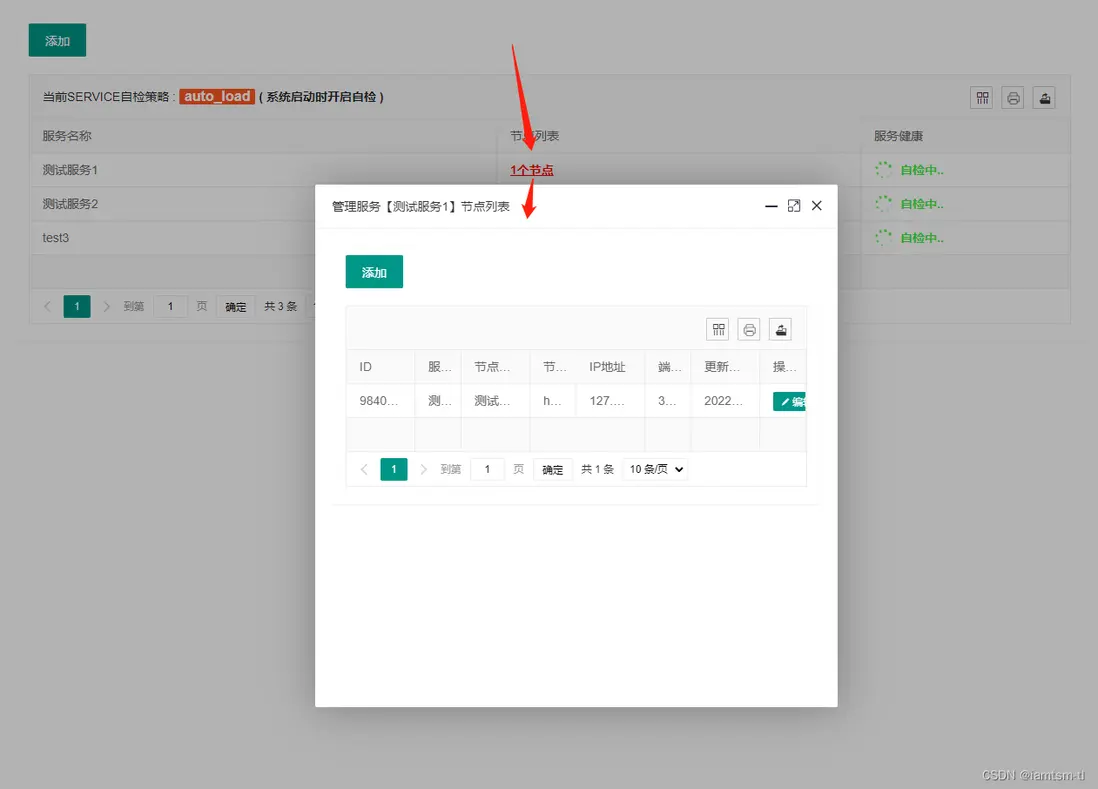This screenshot has width=1098, height=789.
Task: Click the print icon in the dialog table toolbar
Action: pyautogui.click(x=749, y=329)
